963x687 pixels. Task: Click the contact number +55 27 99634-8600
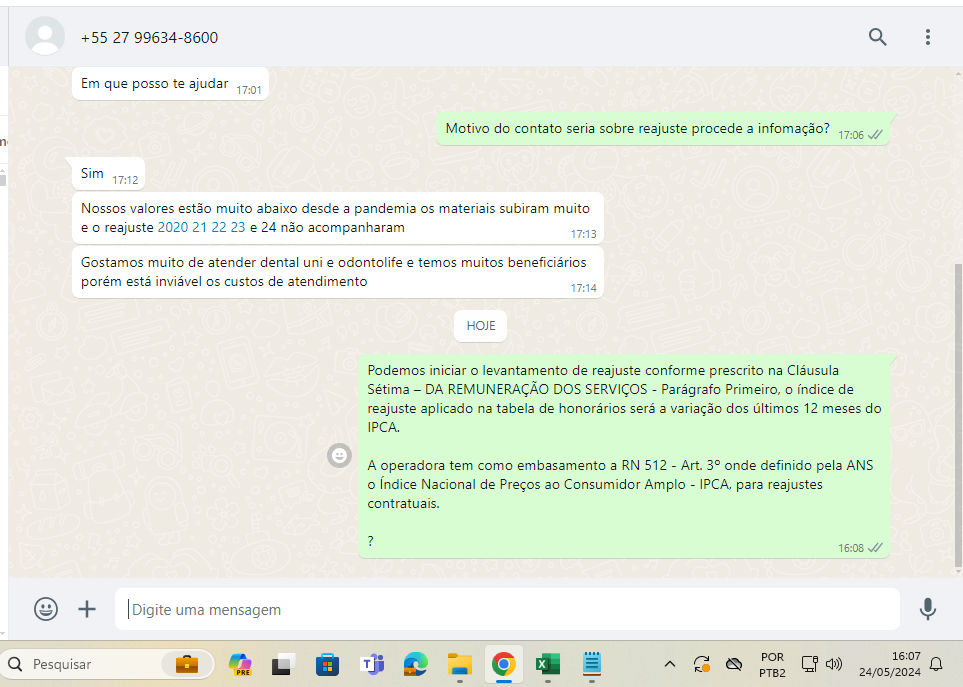(x=149, y=38)
